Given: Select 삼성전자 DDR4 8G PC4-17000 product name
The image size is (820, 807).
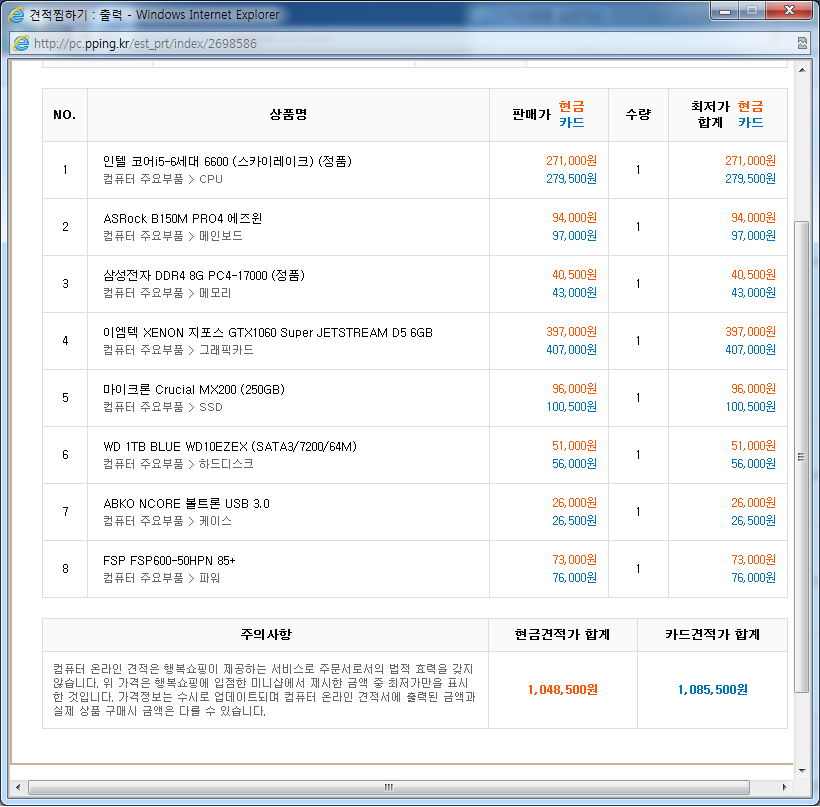Looking at the screenshot, I should click(203, 275).
